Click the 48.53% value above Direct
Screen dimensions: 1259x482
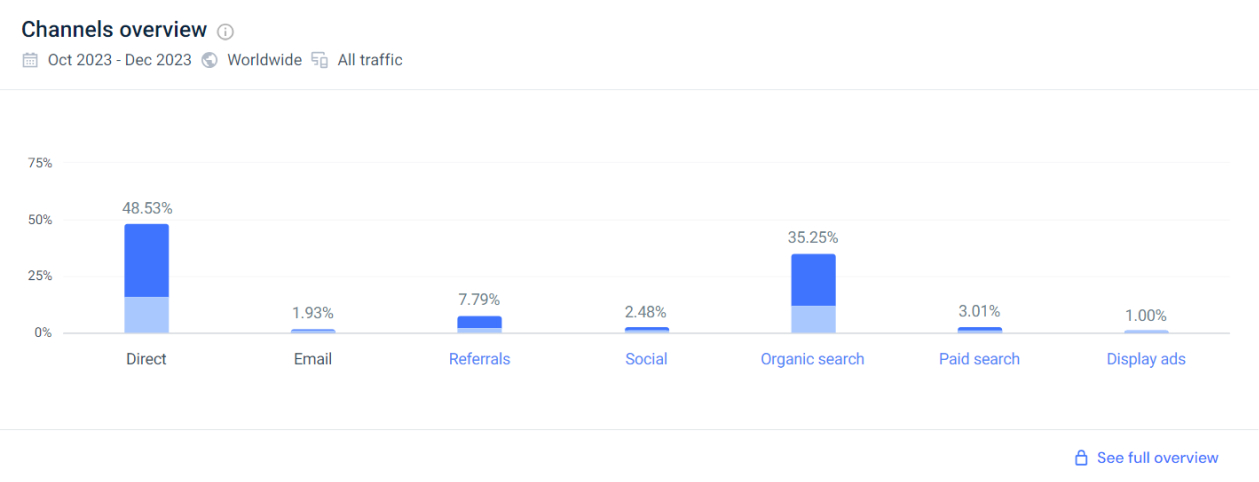[x=147, y=208]
